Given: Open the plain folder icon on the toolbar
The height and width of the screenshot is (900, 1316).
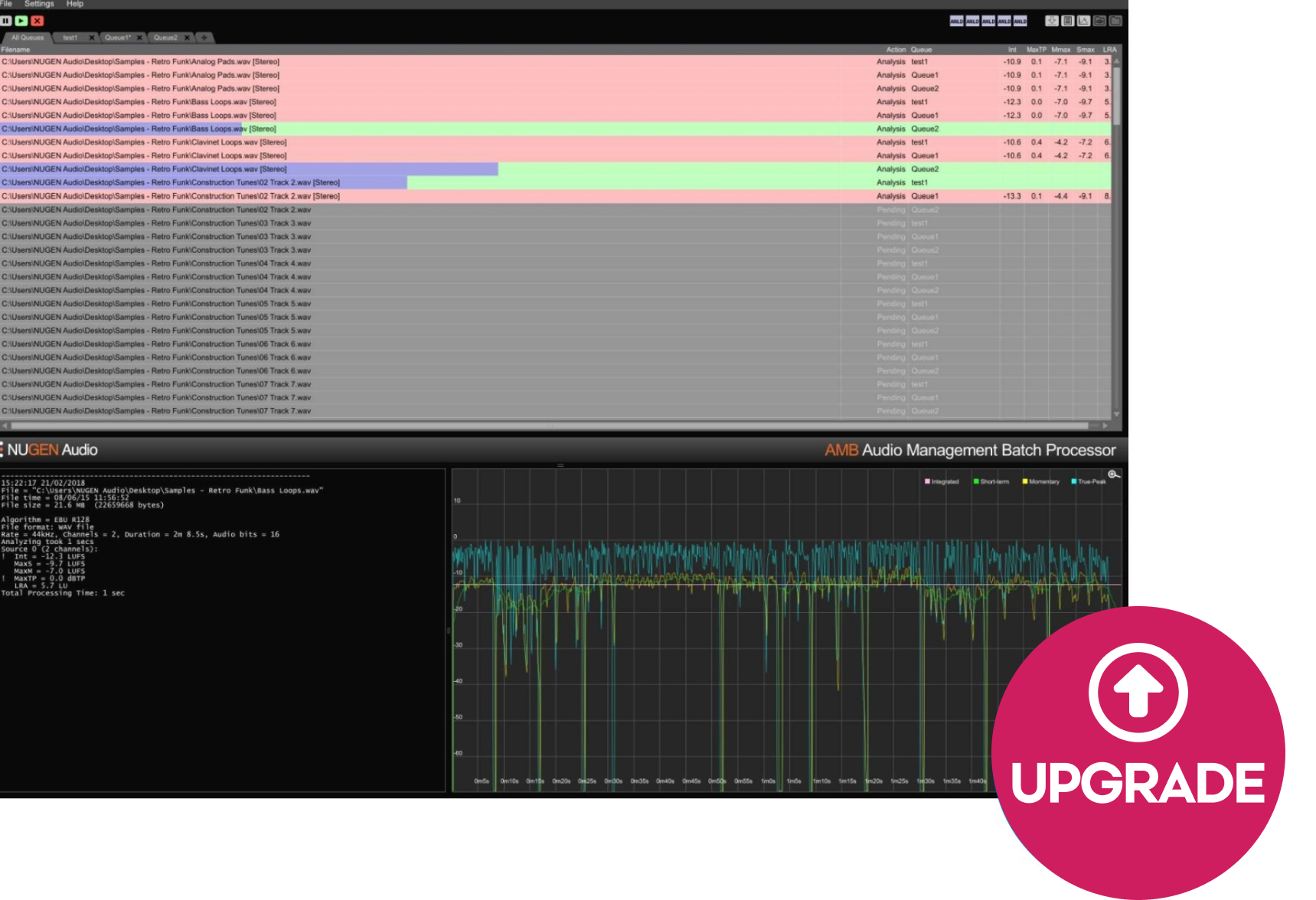Looking at the screenshot, I should (x=1118, y=21).
